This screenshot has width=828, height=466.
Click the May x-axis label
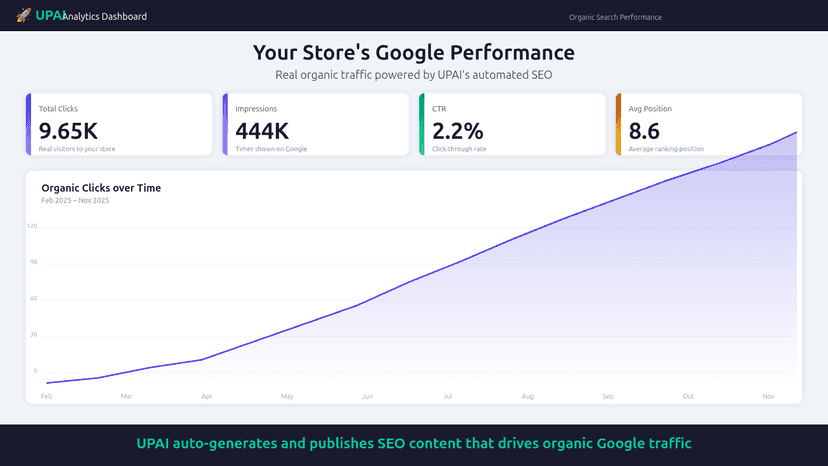(x=287, y=396)
